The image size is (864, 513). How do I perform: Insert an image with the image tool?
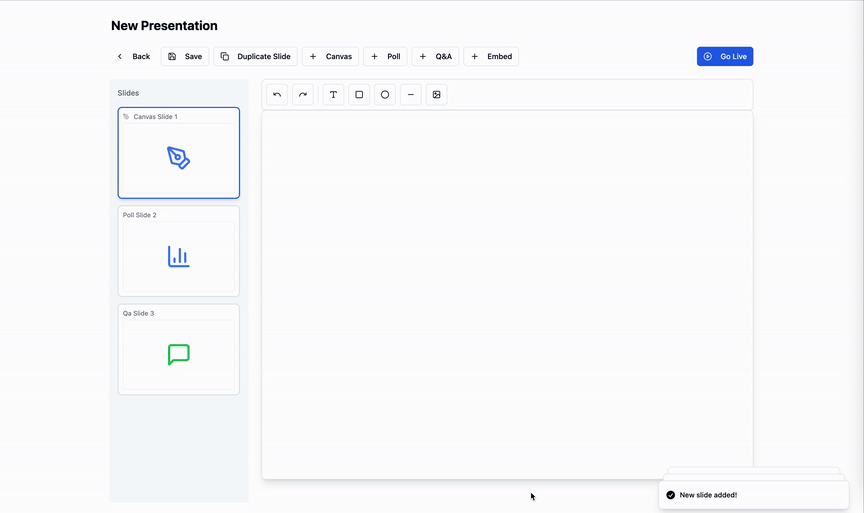click(x=436, y=95)
